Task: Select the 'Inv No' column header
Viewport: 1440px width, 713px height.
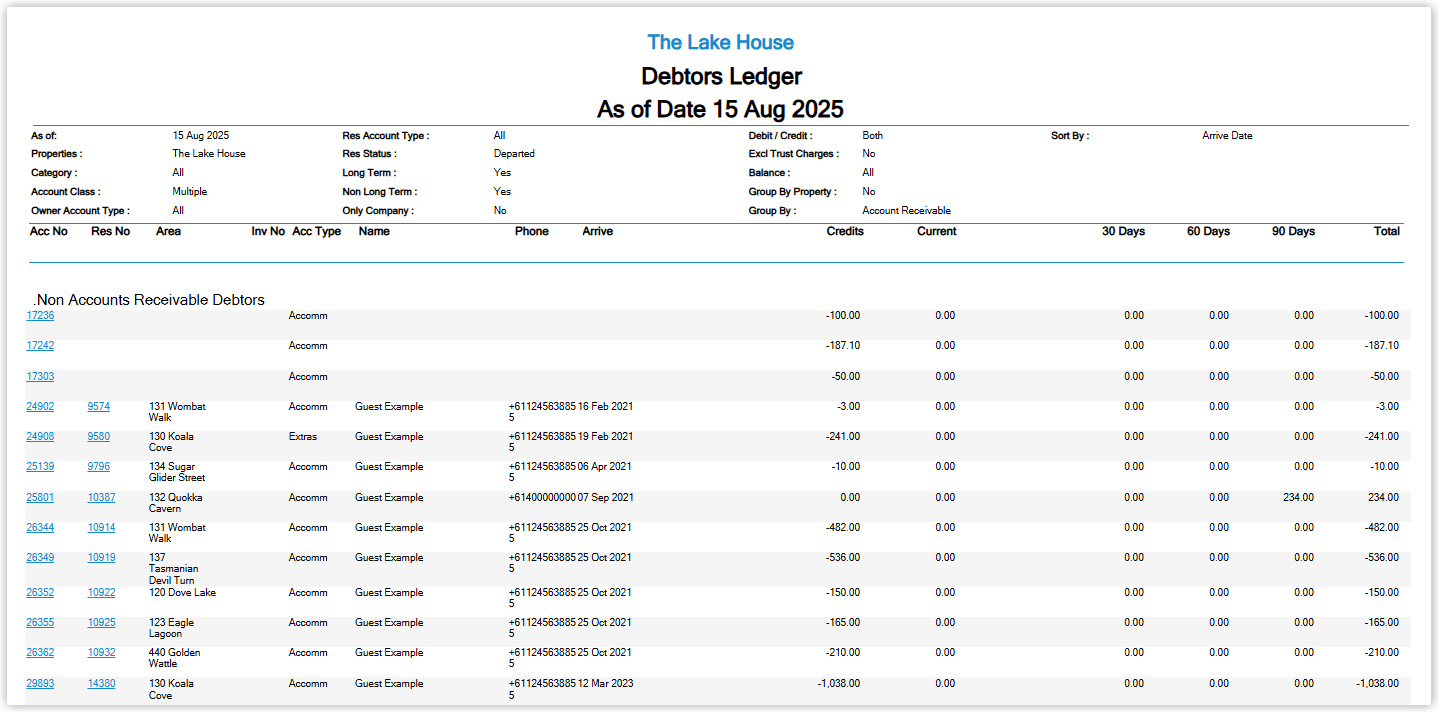Action: tap(268, 232)
